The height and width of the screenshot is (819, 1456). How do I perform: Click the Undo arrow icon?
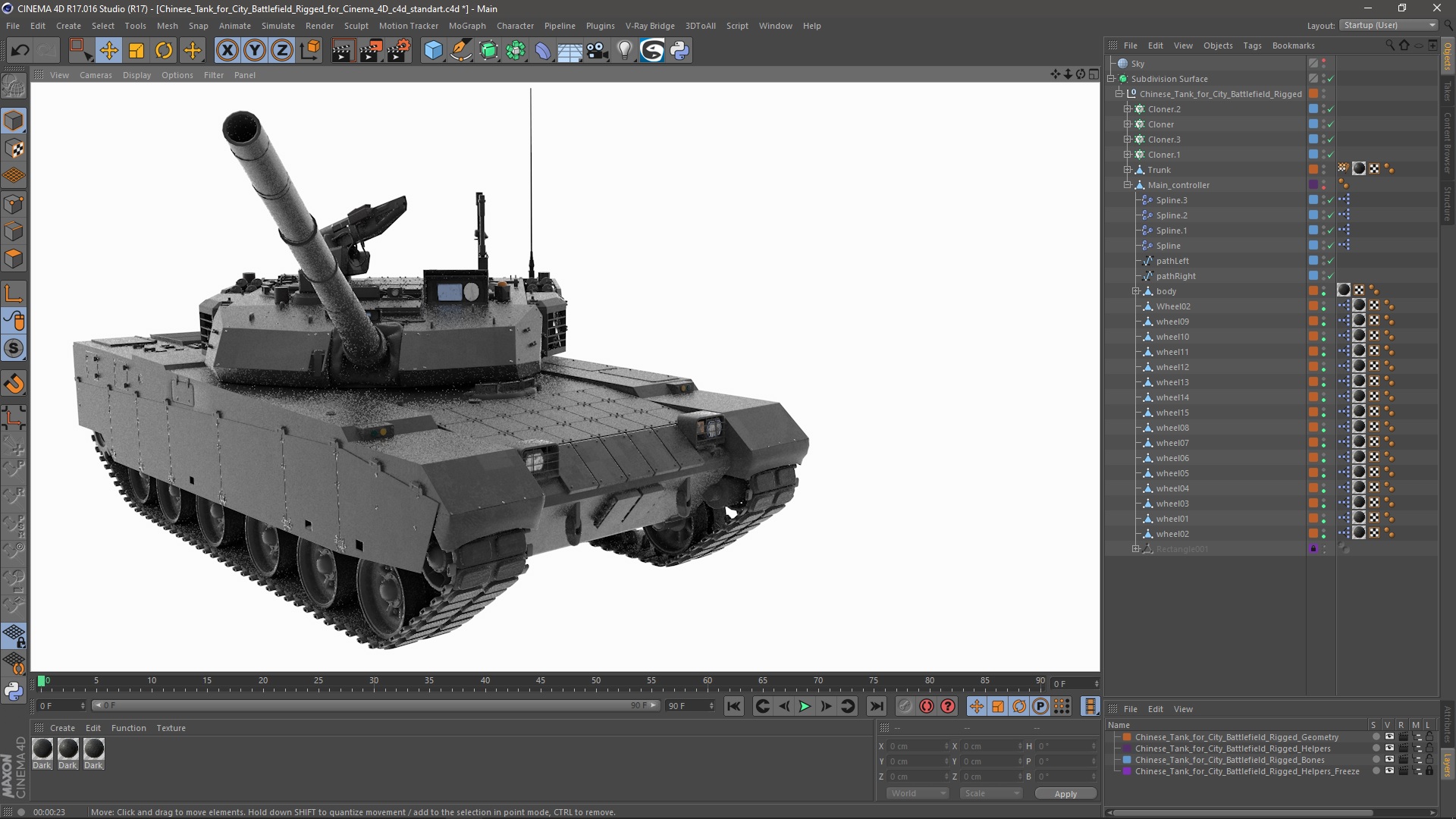pos(20,51)
